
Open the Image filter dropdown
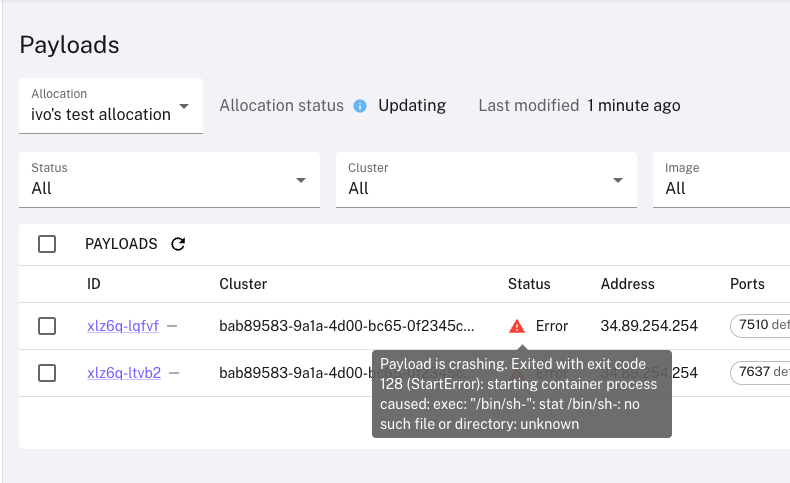point(721,180)
